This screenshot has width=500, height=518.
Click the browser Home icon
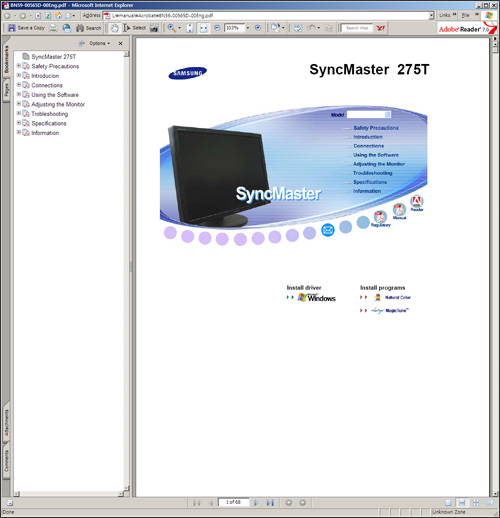coord(59,15)
